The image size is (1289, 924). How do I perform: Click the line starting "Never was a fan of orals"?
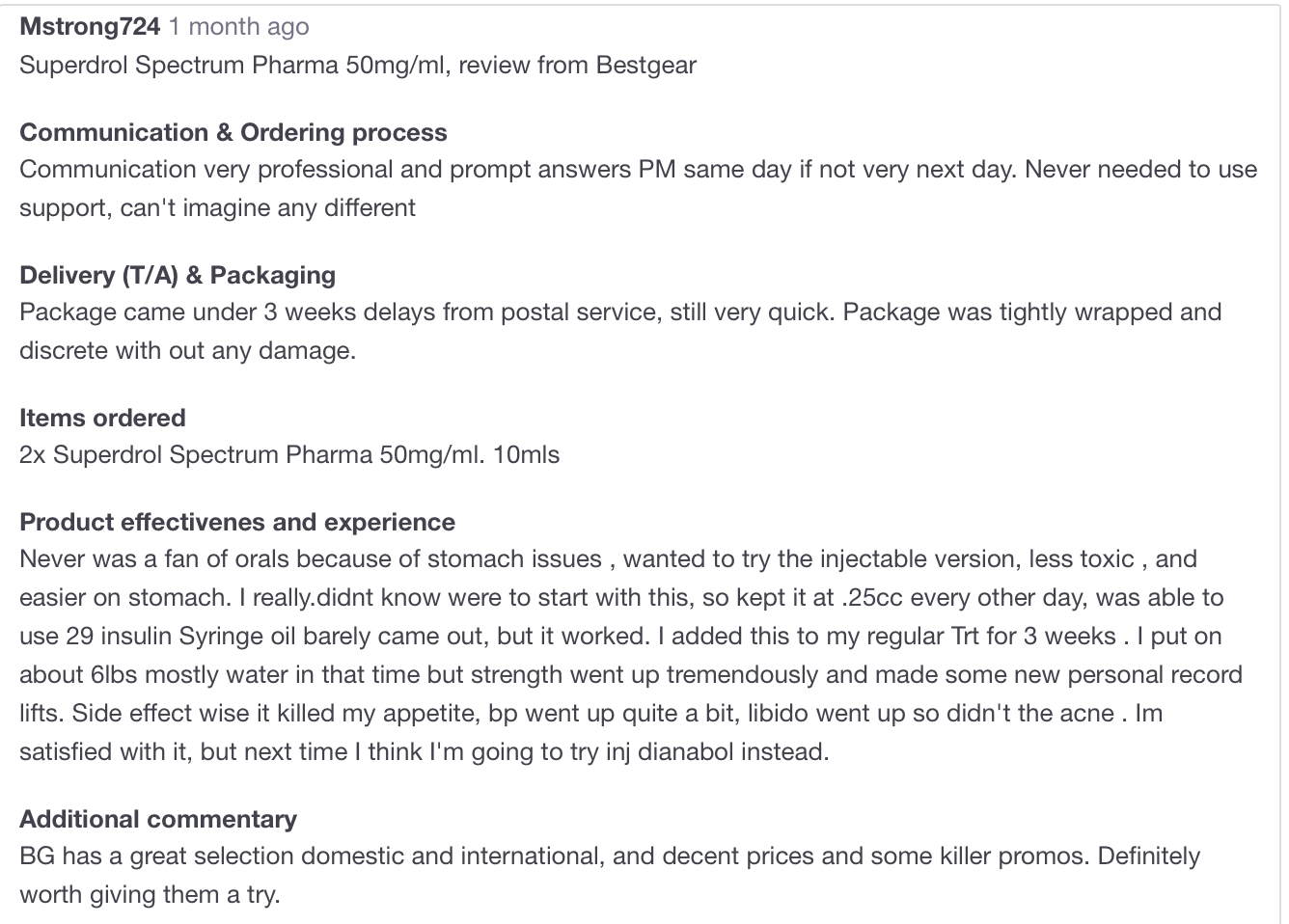(x=607, y=558)
